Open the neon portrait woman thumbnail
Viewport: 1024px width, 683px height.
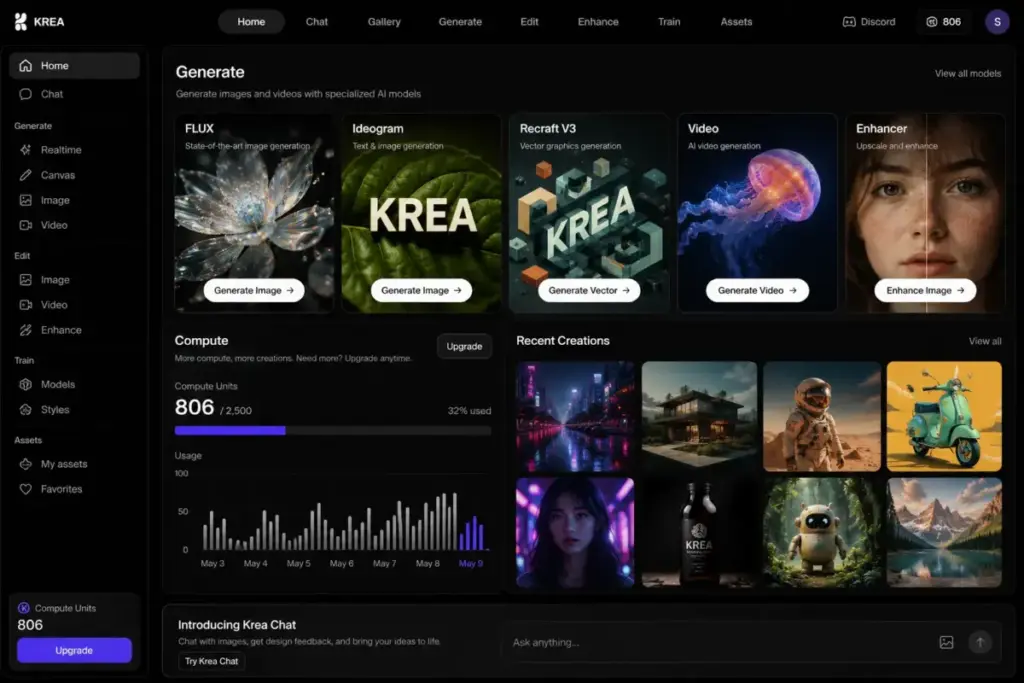point(575,532)
